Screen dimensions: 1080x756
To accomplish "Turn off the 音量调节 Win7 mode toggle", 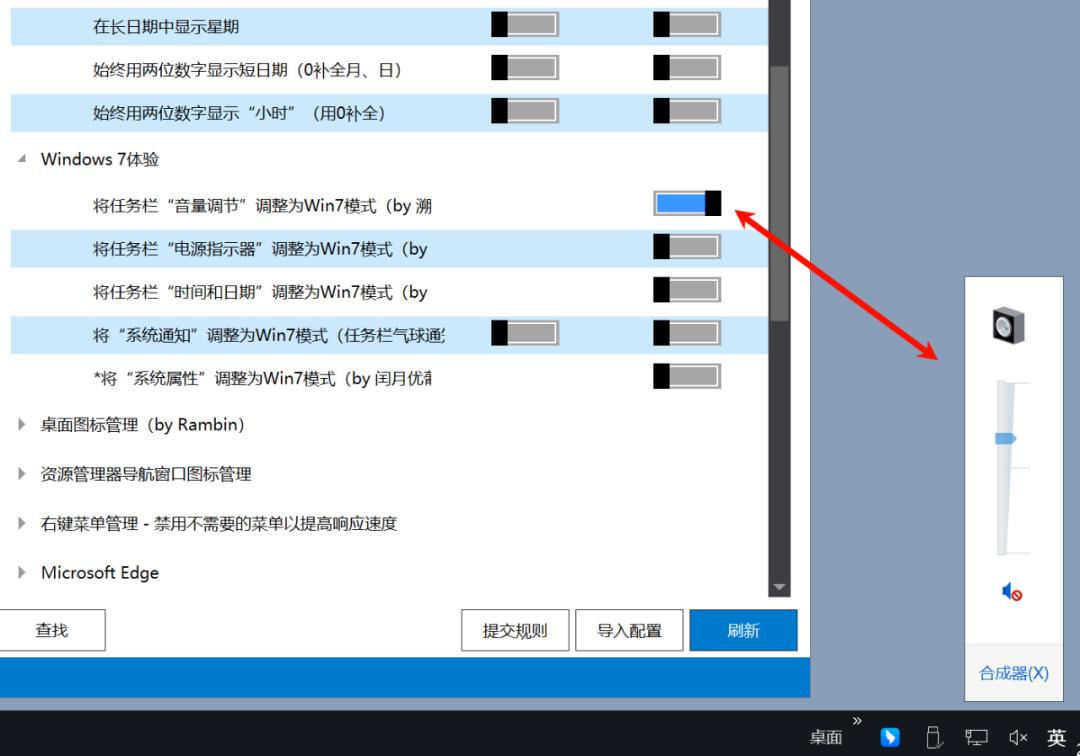I will (x=687, y=204).
